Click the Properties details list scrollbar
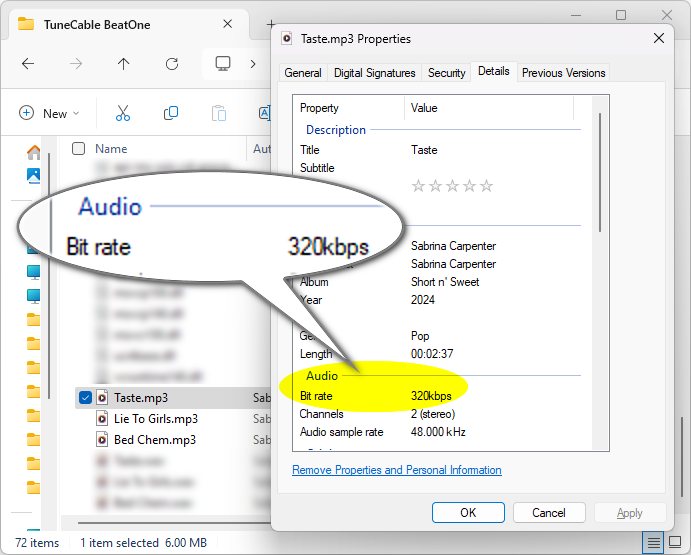Viewport: 691px width, 555px height. point(600,172)
